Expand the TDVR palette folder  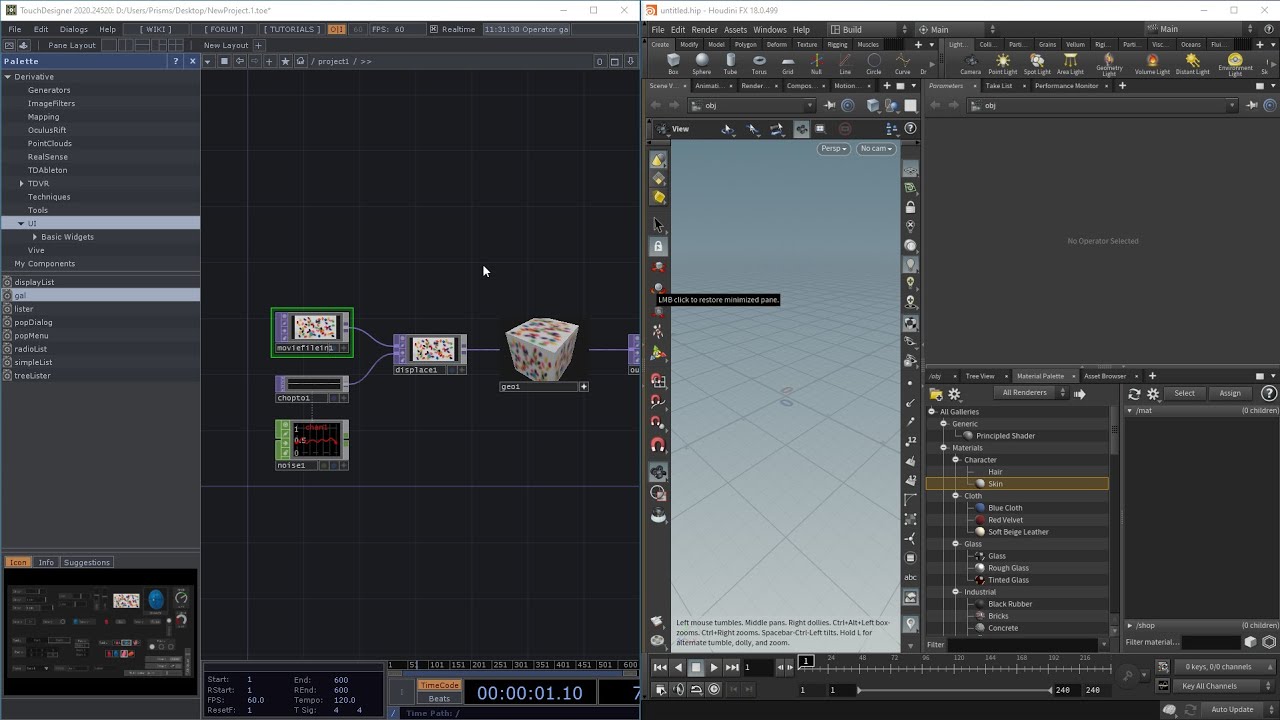22,183
